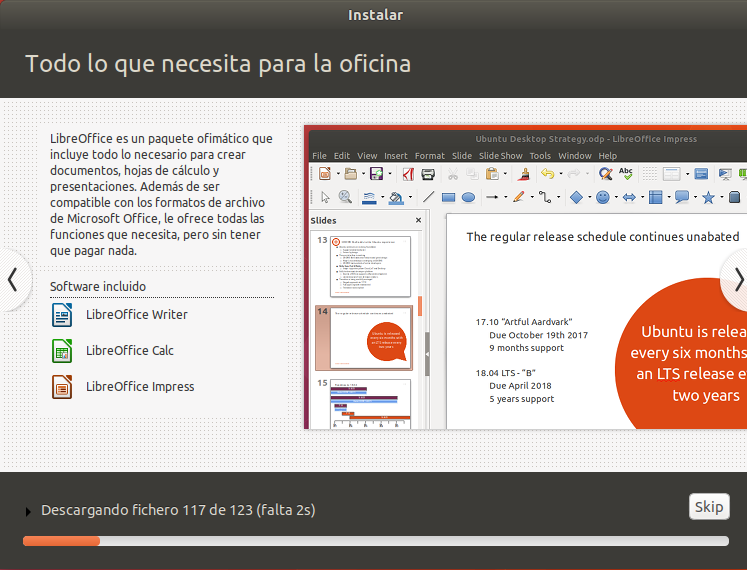Screen dimensions: 747x570
Task: Open the File menu in Impress
Action: [x=319, y=156]
